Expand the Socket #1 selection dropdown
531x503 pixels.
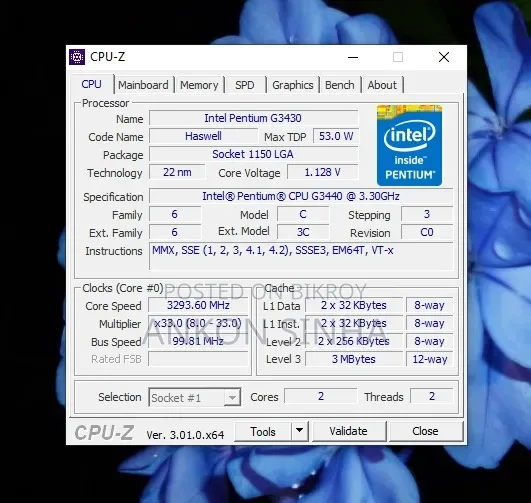coord(232,397)
